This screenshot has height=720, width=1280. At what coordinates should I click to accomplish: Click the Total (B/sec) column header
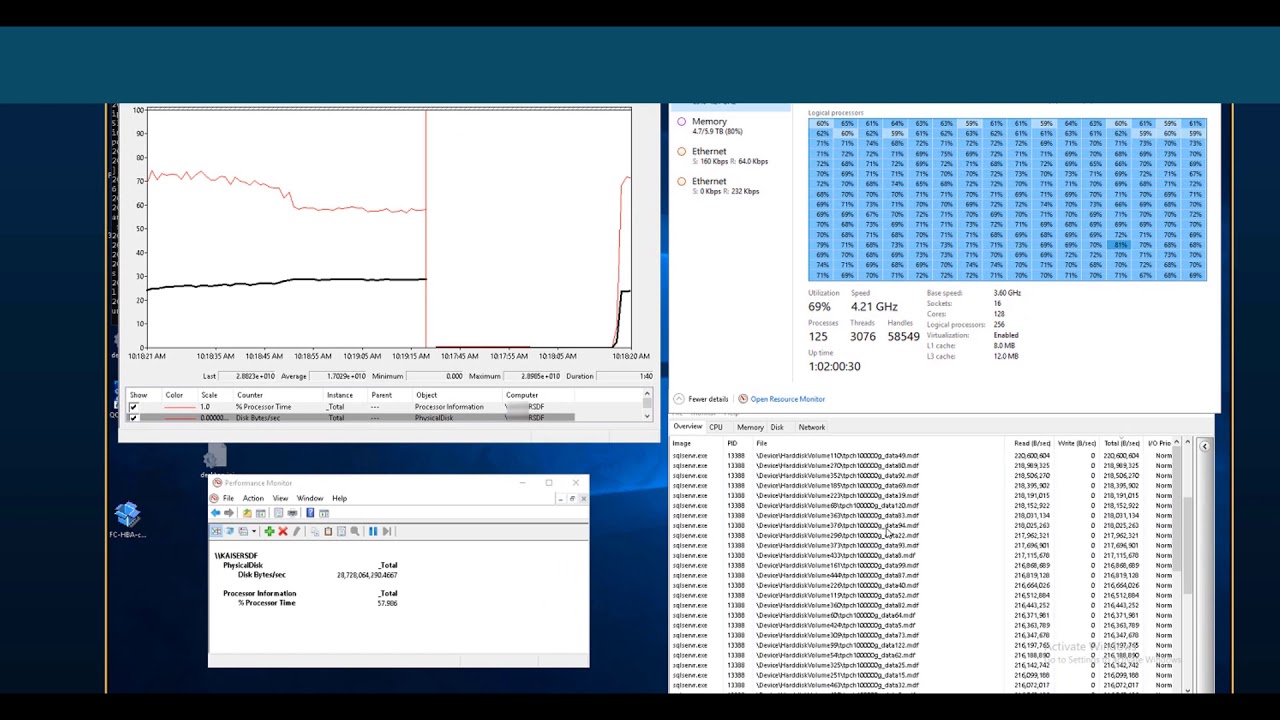pyautogui.click(x=1121, y=443)
